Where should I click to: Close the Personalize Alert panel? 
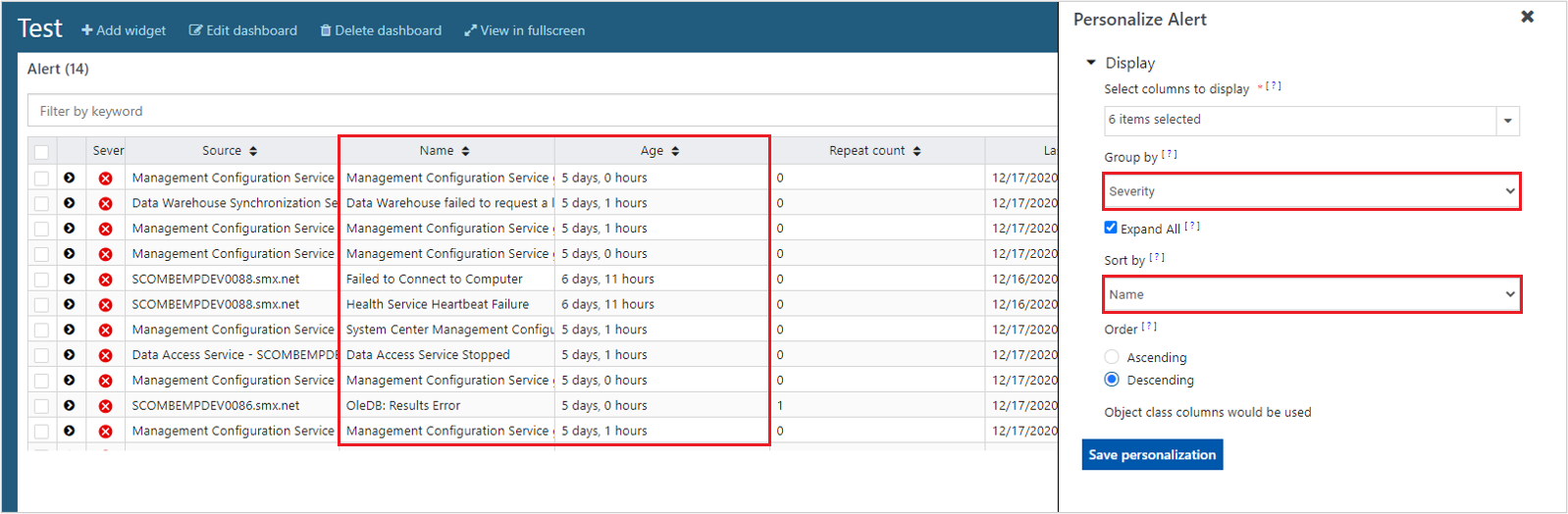click(1527, 17)
